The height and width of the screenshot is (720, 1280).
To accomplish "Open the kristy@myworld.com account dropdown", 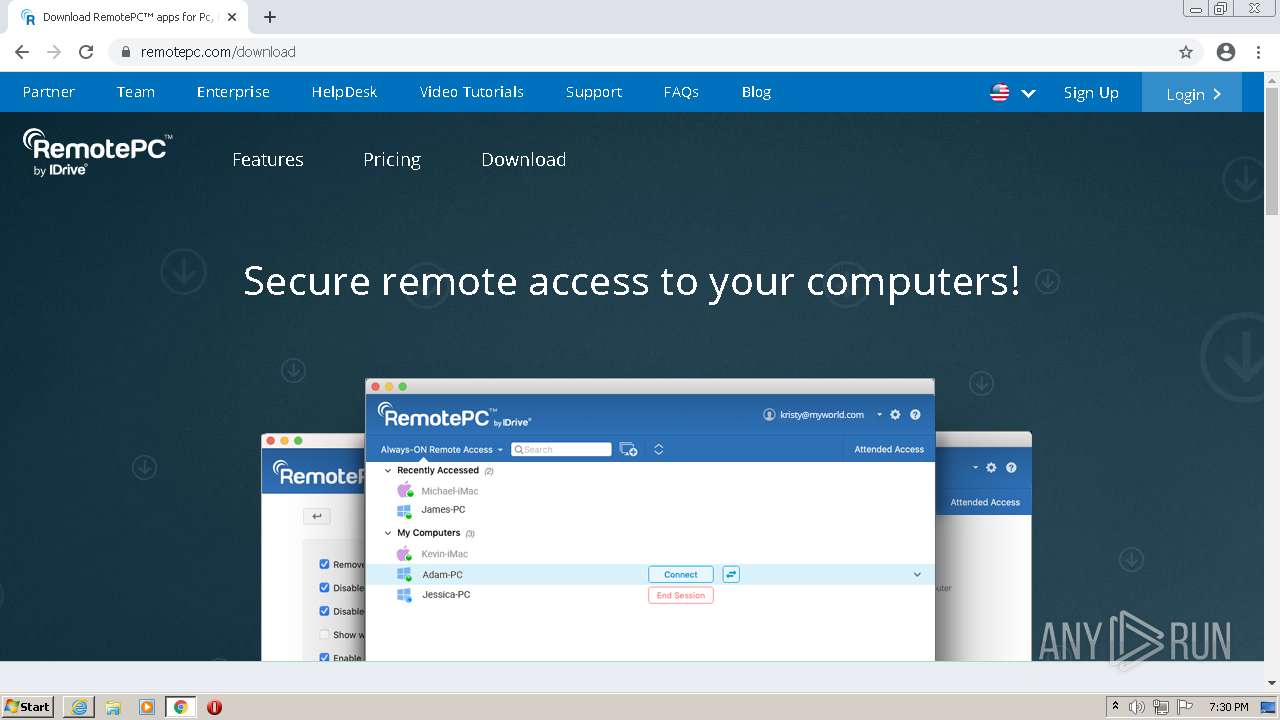I will [822, 415].
